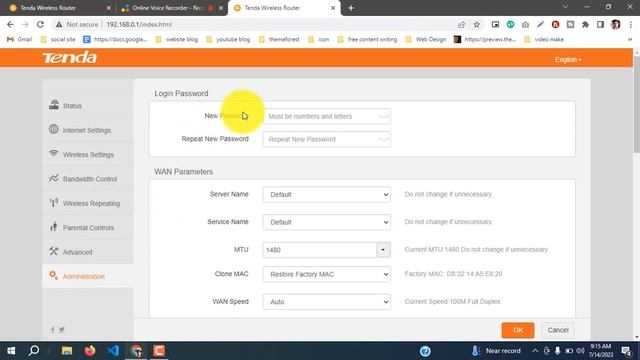The width and height of the screenshot is (640, 360).
Task: Open Web Design bookmark folder
Action: [426, 40]
